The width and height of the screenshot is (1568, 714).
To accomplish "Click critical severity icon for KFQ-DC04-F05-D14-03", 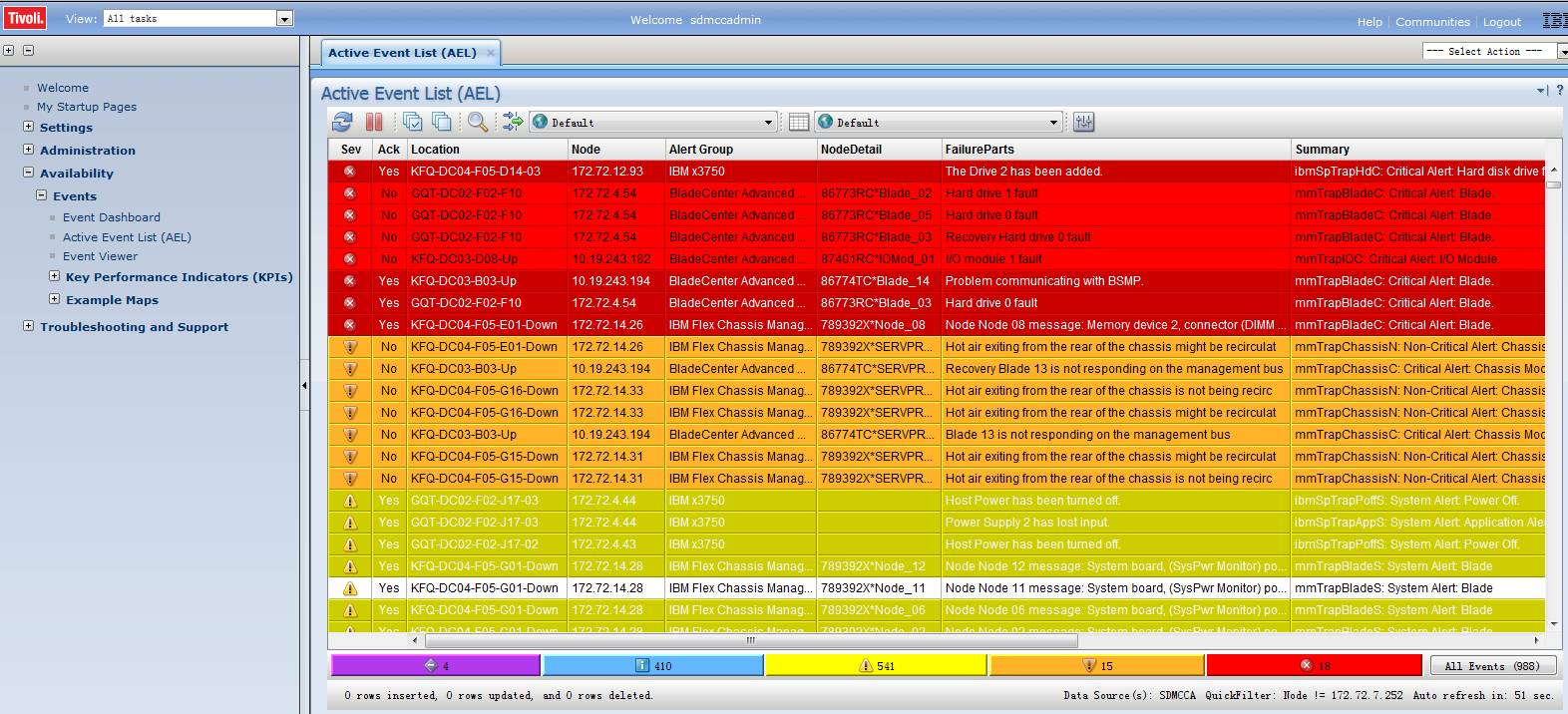I will click(350, 172).
